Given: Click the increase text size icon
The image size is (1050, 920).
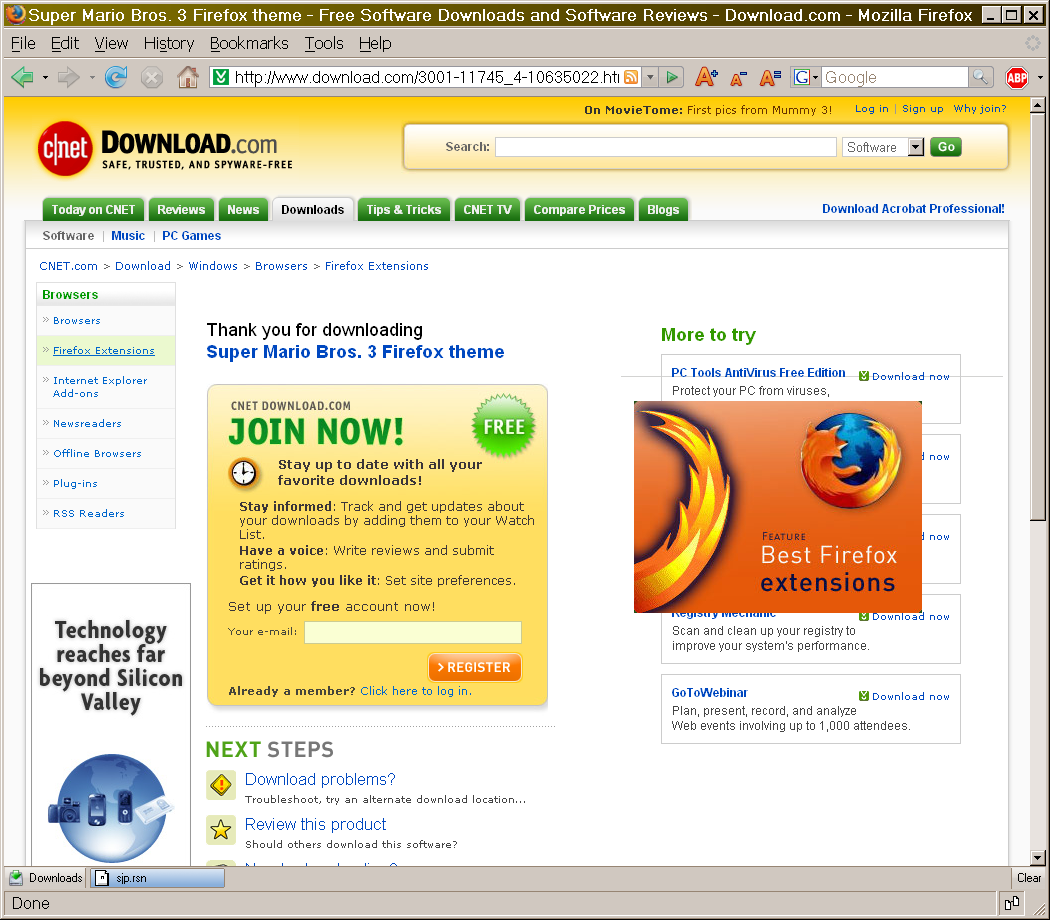Looking at the screenshot, I should tap(706, 77).
